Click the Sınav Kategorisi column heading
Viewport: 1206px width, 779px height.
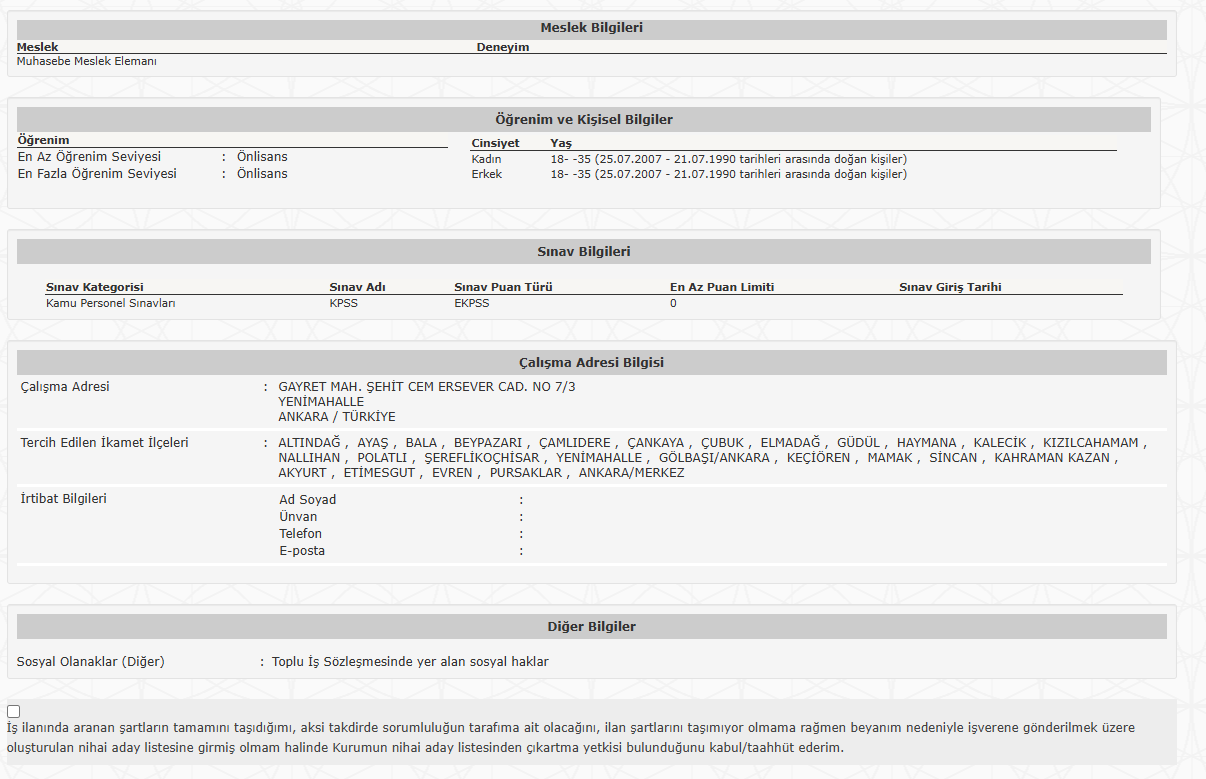click(x=95, y=287)
